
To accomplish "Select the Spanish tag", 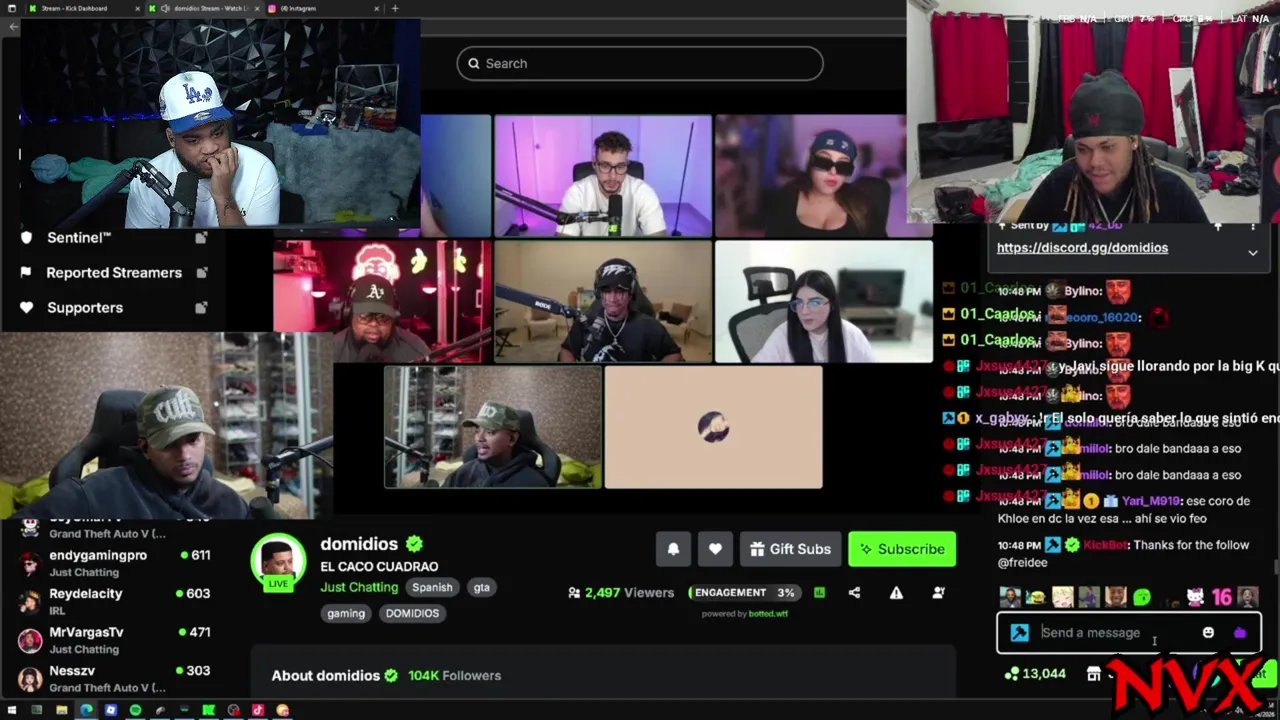I will (432, 587).
